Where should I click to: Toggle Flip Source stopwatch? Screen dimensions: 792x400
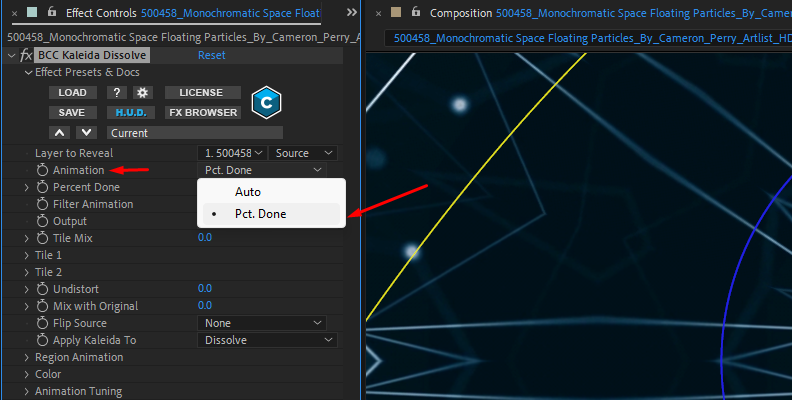(x=42, y=323)
